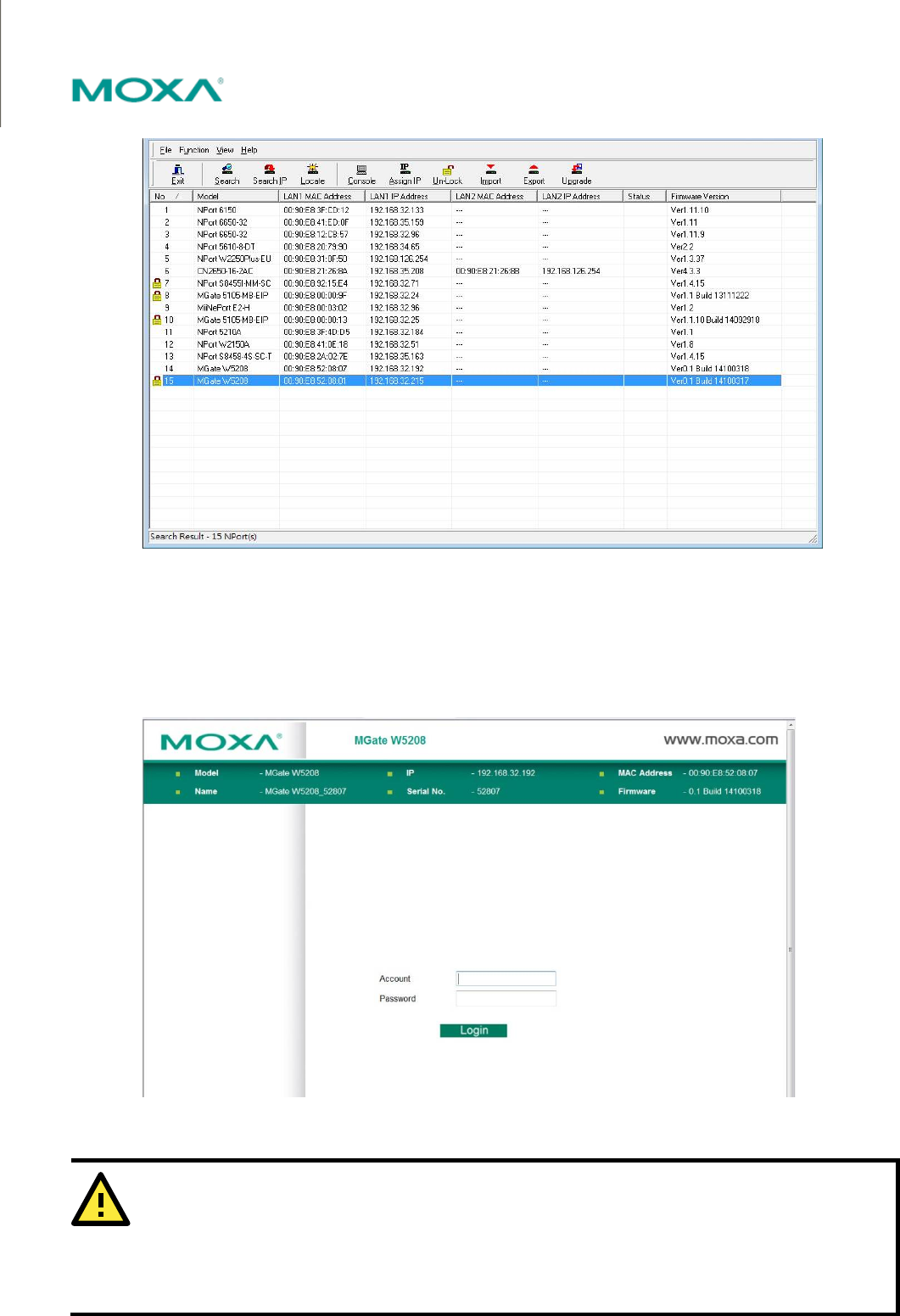Viewport: 900px width, 1316px height.
Task: Open the Help menu
Action: point(249,150)
